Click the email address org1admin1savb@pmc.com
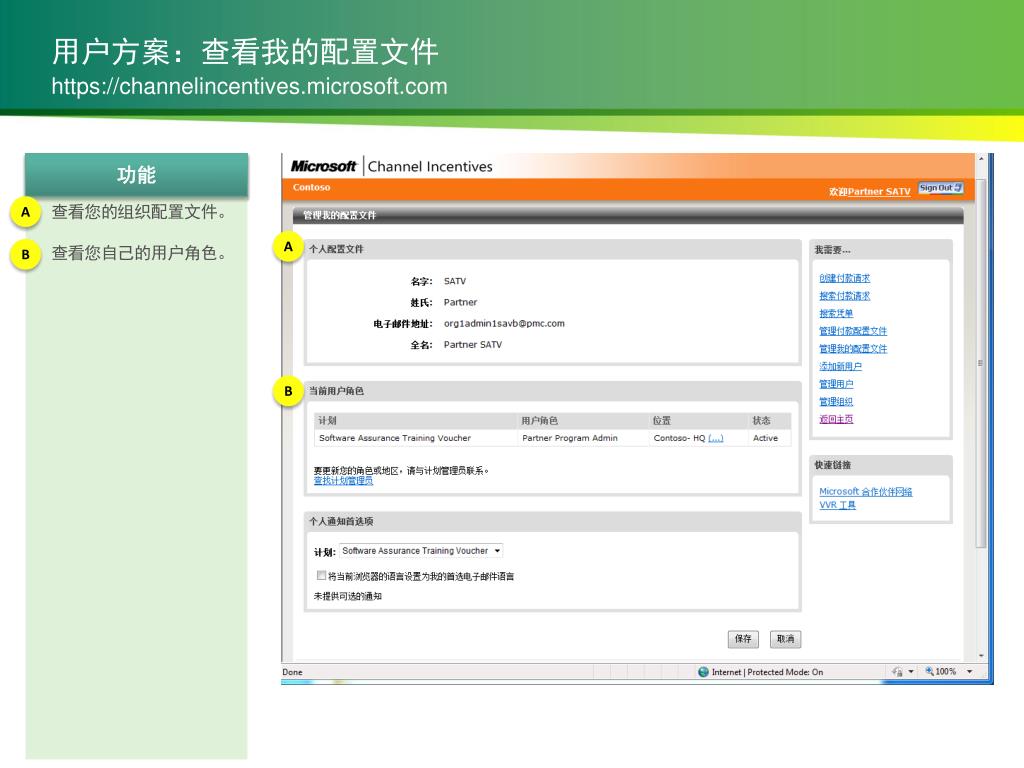The width and height of the screenshot is (1024, 768). click(504, 323)
